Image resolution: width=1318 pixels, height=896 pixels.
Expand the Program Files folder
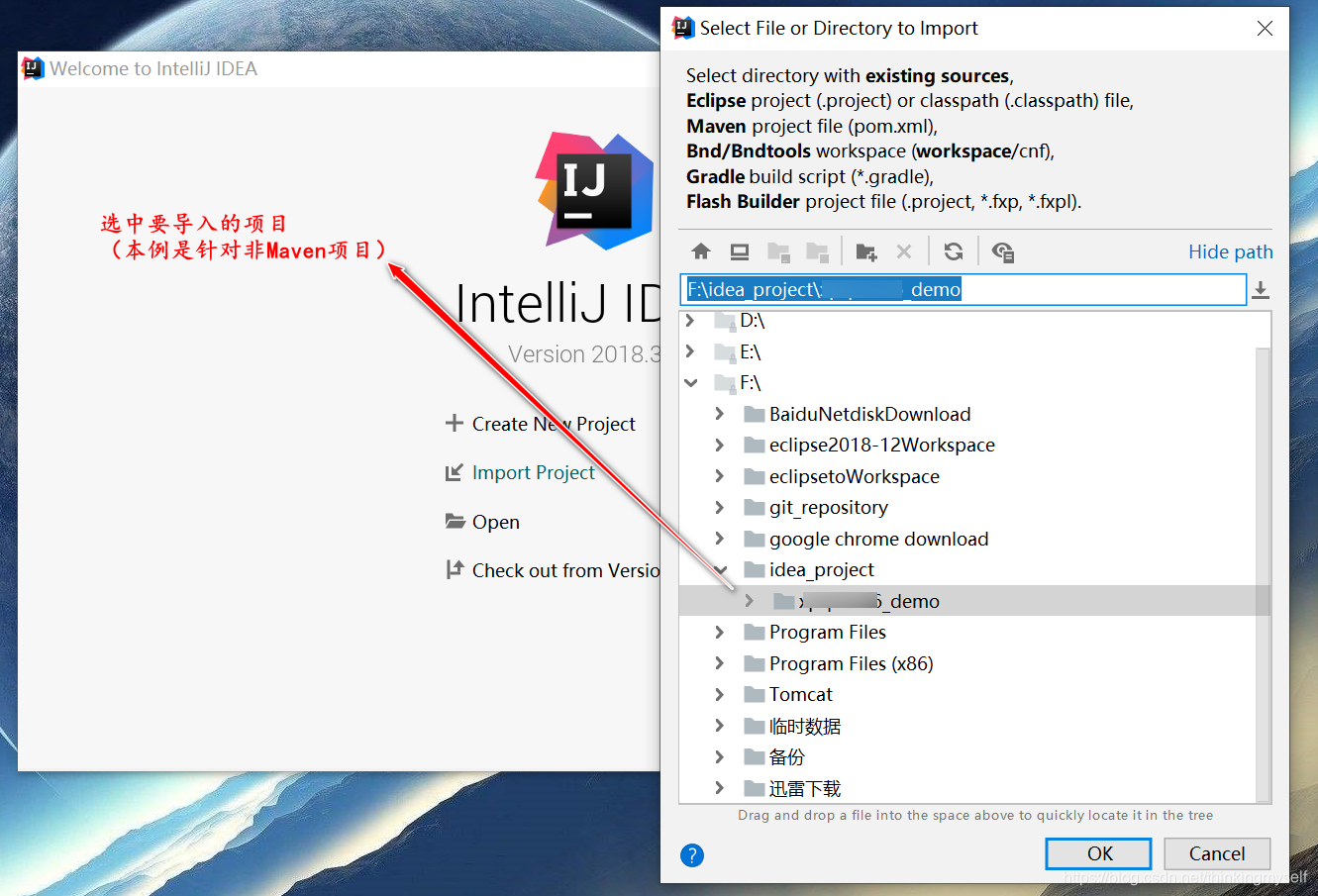coord(720,632)
